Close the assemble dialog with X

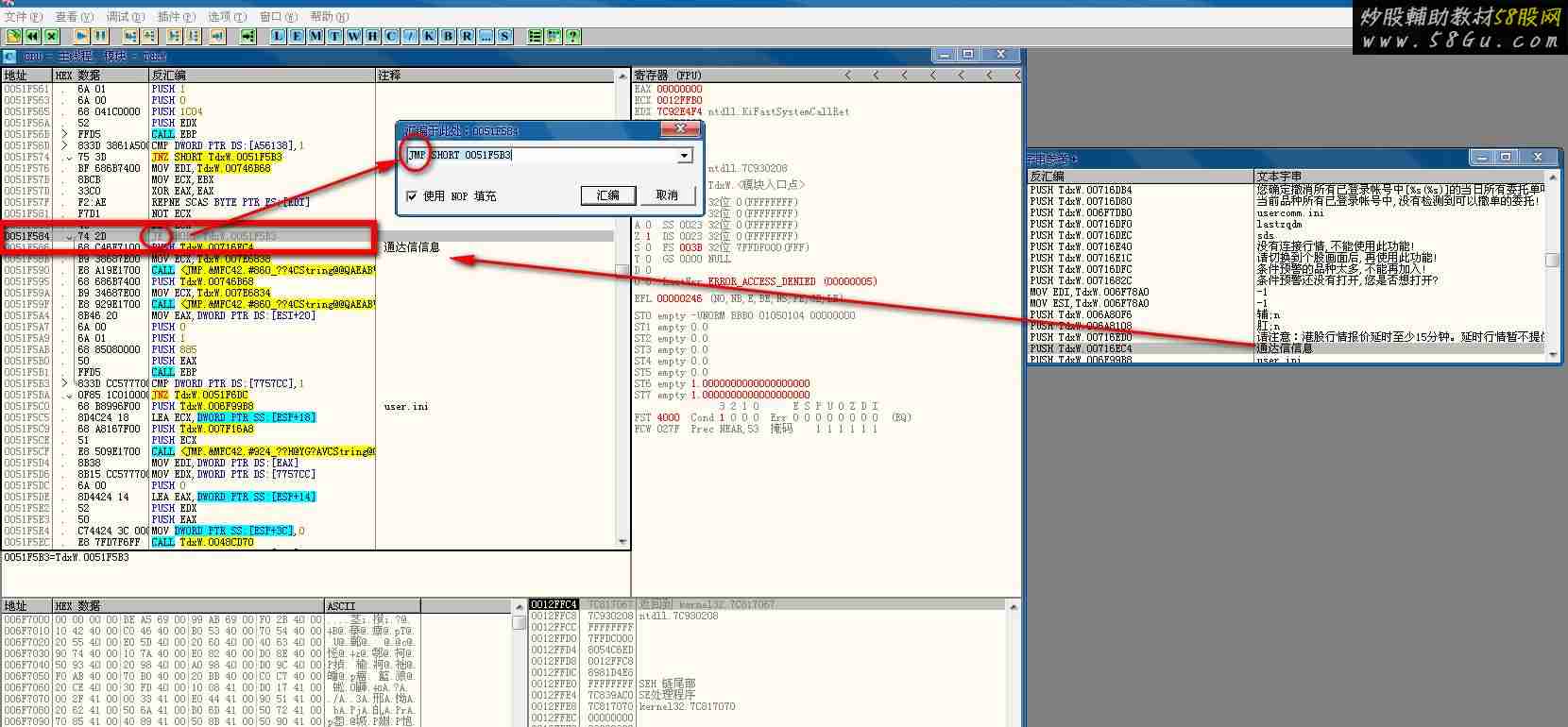680,128
